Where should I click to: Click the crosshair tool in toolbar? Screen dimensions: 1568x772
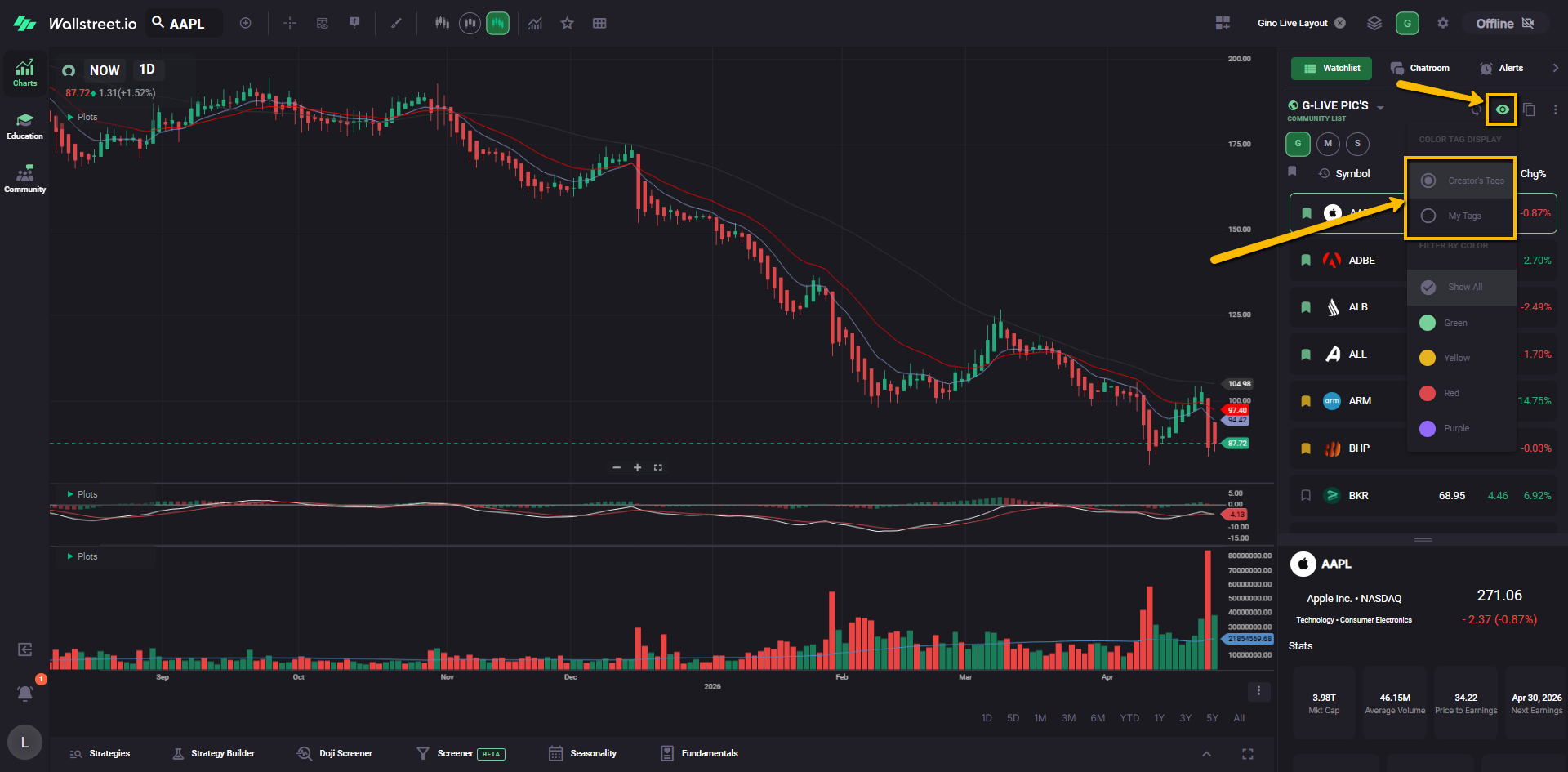click(290, 24)
